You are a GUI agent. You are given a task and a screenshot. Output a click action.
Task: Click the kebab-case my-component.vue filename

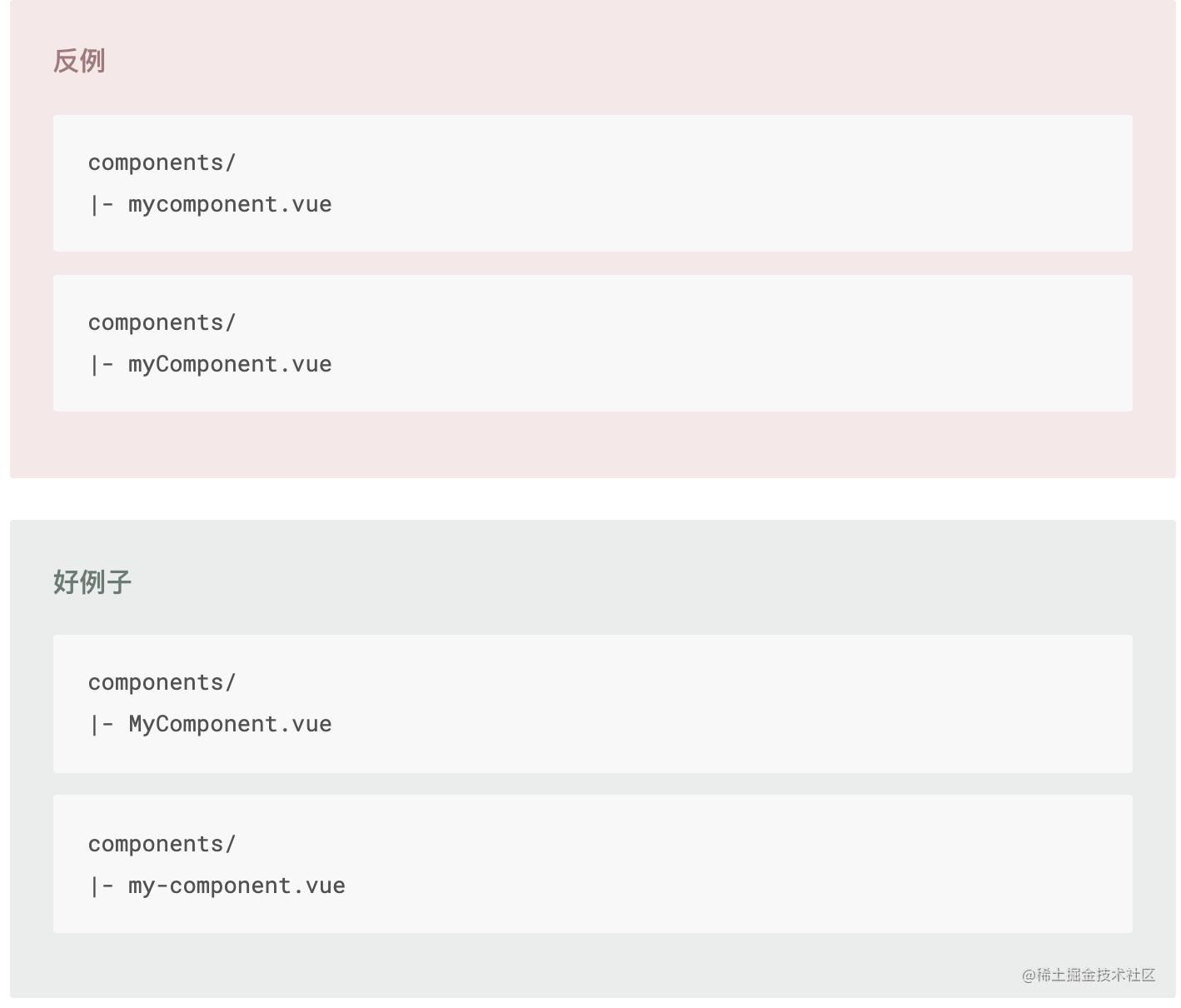237,886
